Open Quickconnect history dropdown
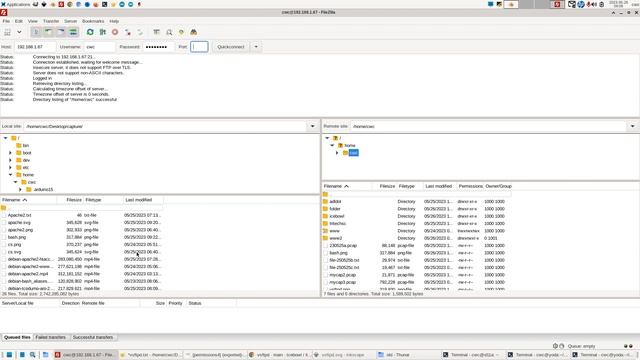Screen dimensions: 640x360 click(256, 47)
